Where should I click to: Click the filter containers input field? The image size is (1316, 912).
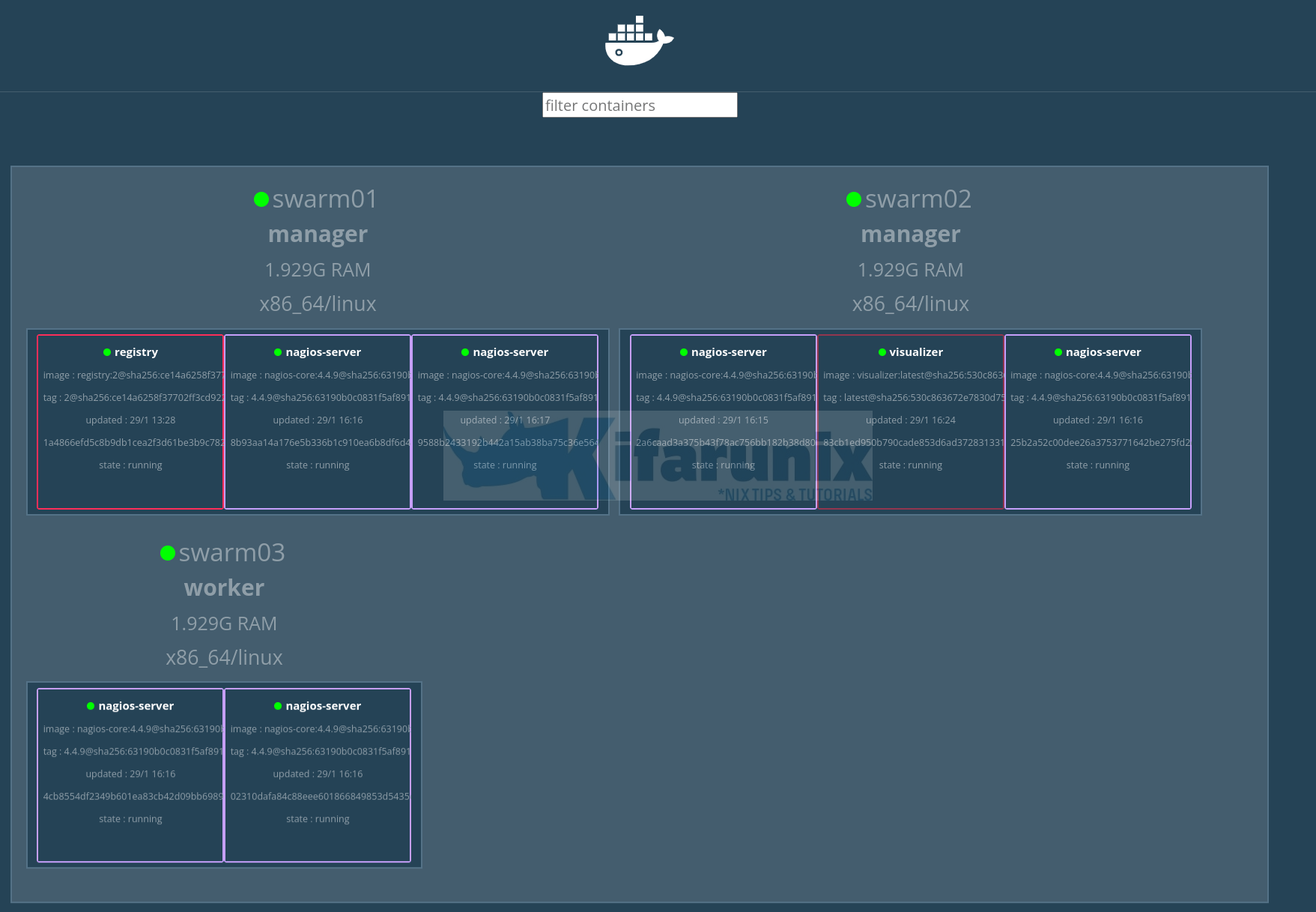pyautogui.click(x=639, y=106)
